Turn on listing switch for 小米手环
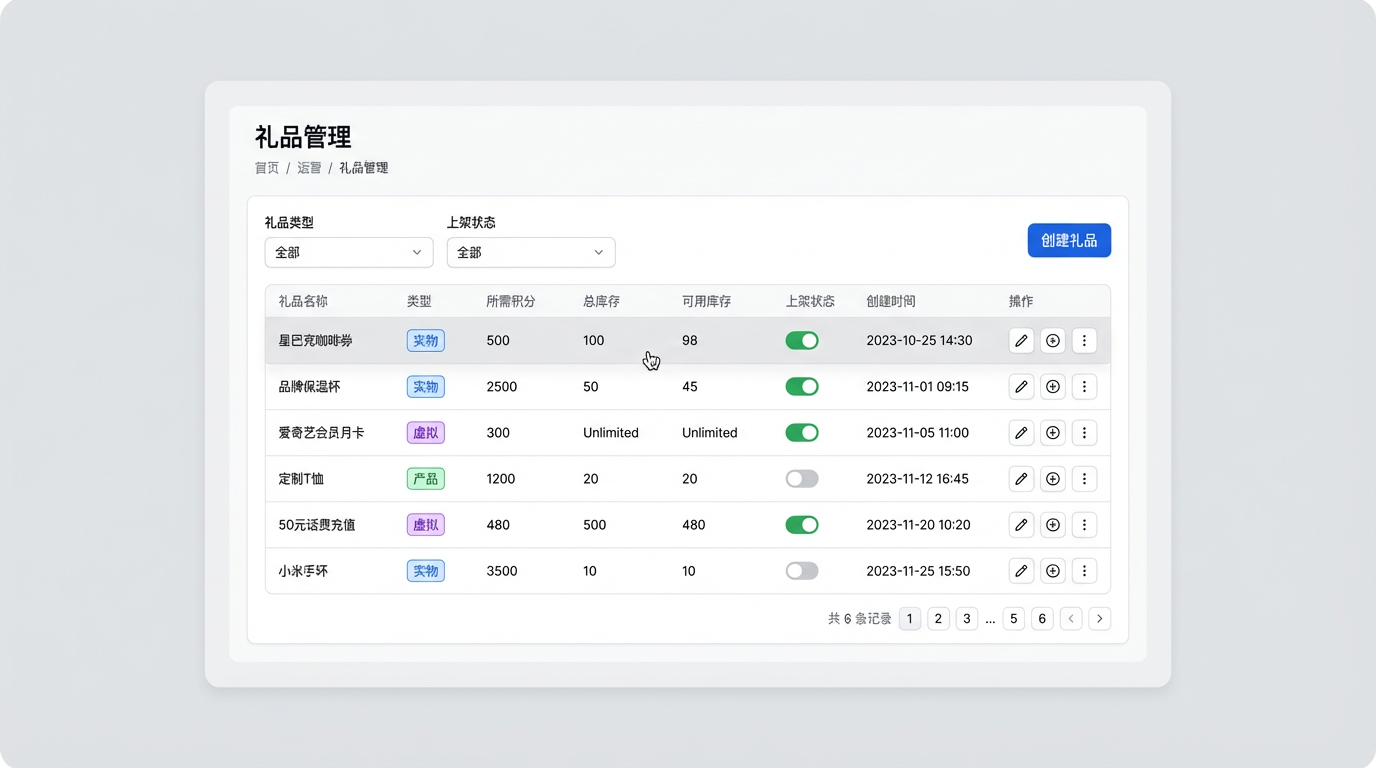 802,571
